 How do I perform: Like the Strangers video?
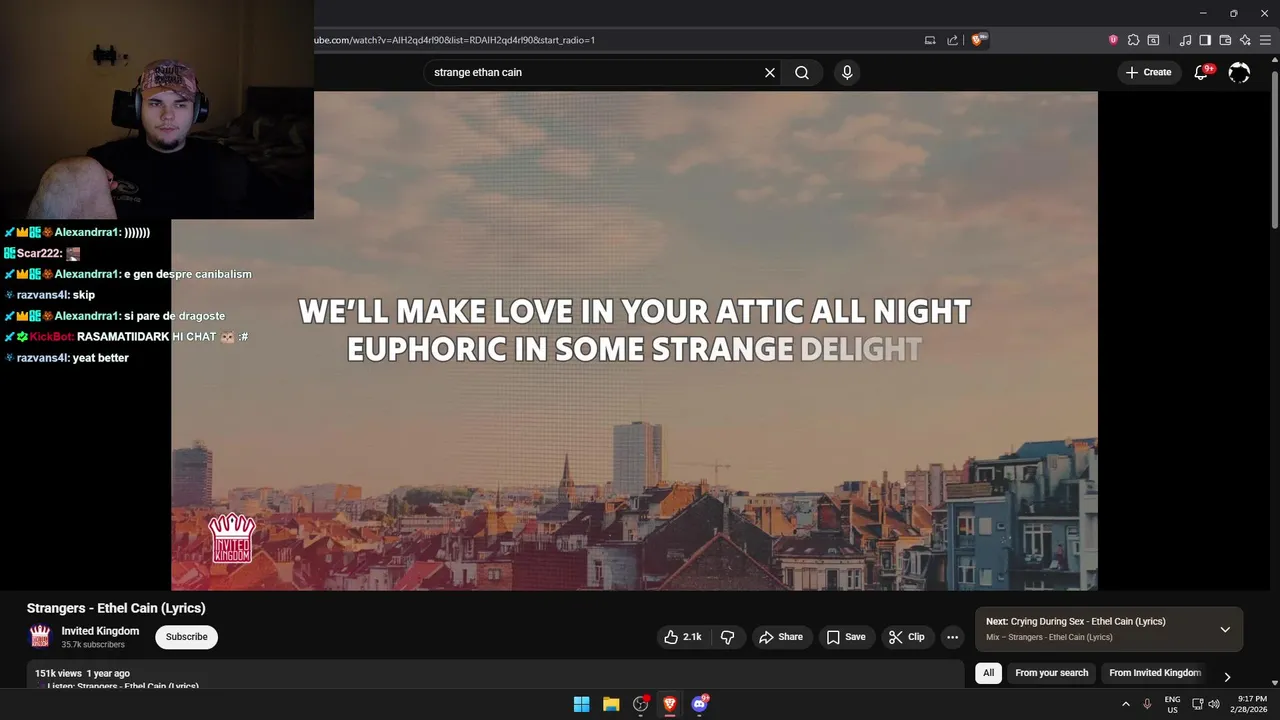point(682,637)
